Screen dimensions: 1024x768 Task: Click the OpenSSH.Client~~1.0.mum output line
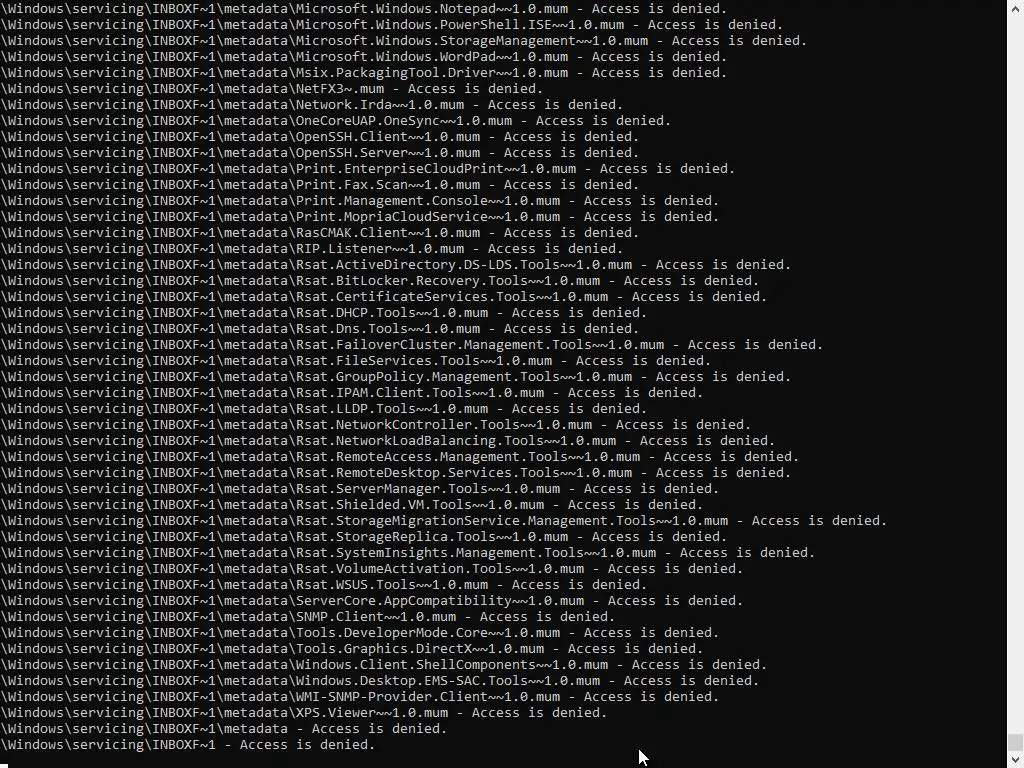(x=319, y=136)
